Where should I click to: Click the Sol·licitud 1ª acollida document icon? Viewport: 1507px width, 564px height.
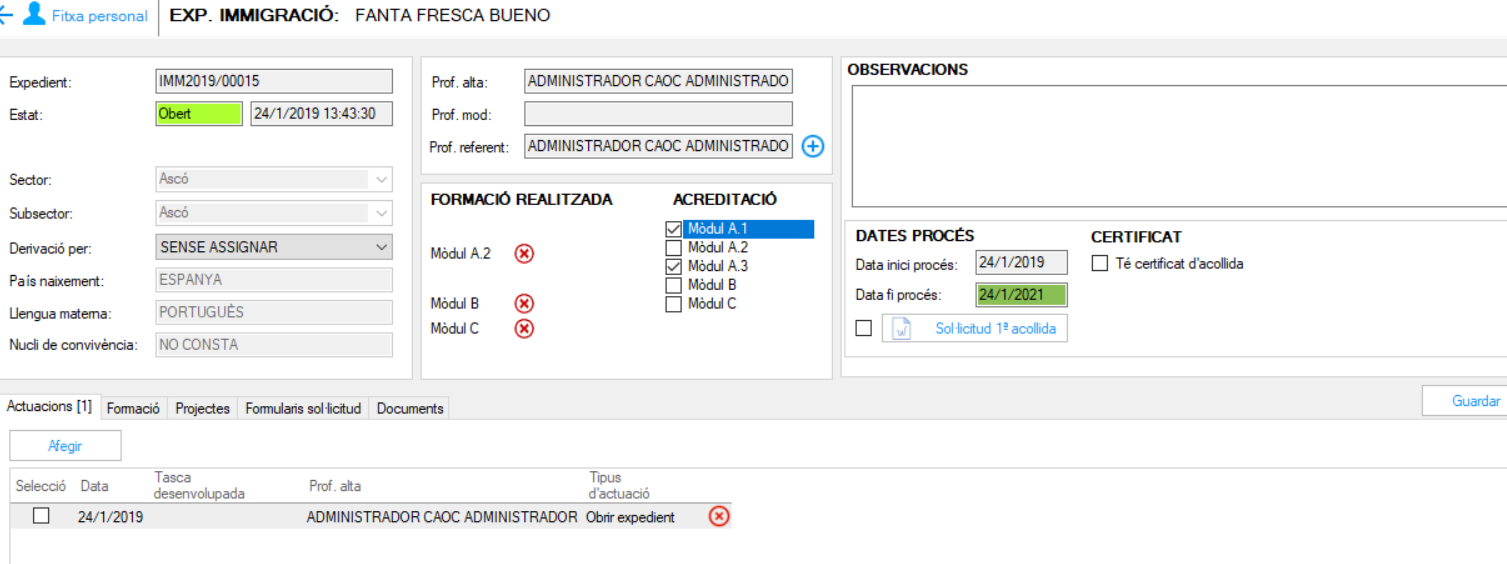[x=901, y=329]
